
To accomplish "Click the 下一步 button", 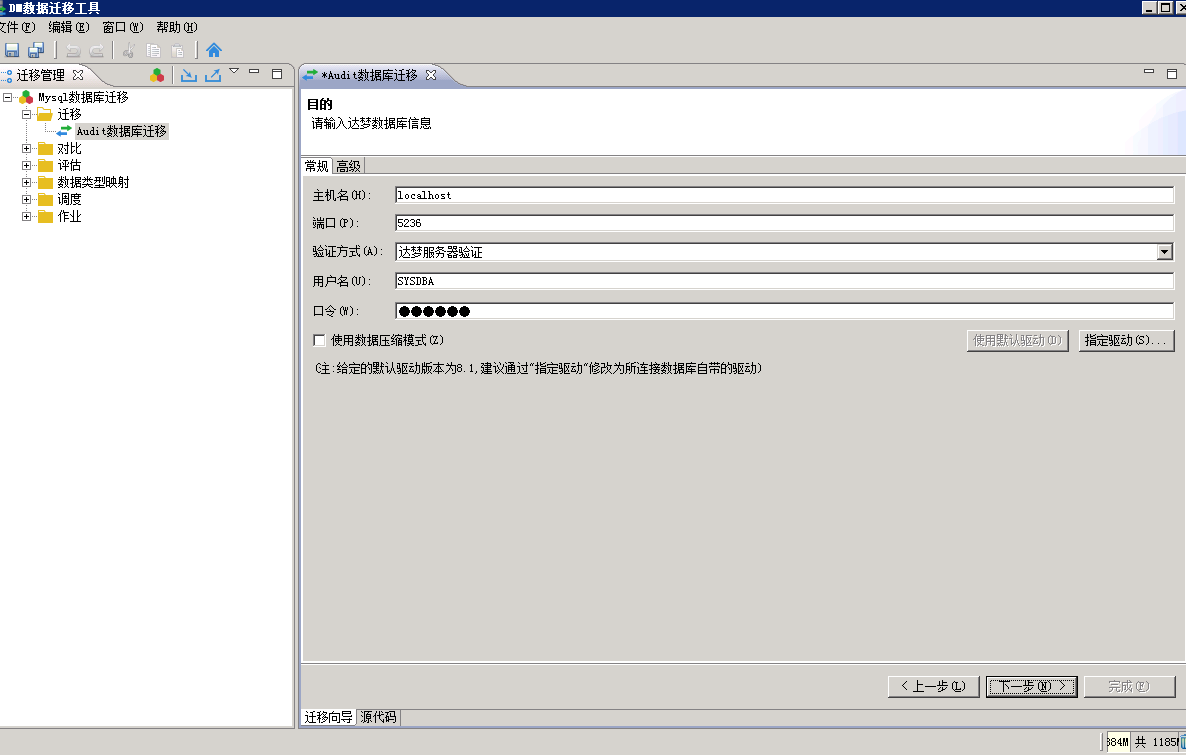I will (x=1031, y=687).
